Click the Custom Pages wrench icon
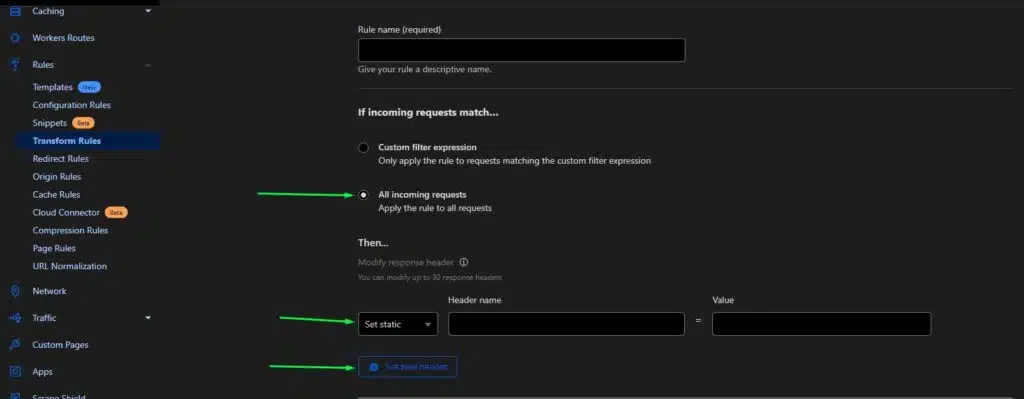The image size is (1024, 399). coord(15,345)
